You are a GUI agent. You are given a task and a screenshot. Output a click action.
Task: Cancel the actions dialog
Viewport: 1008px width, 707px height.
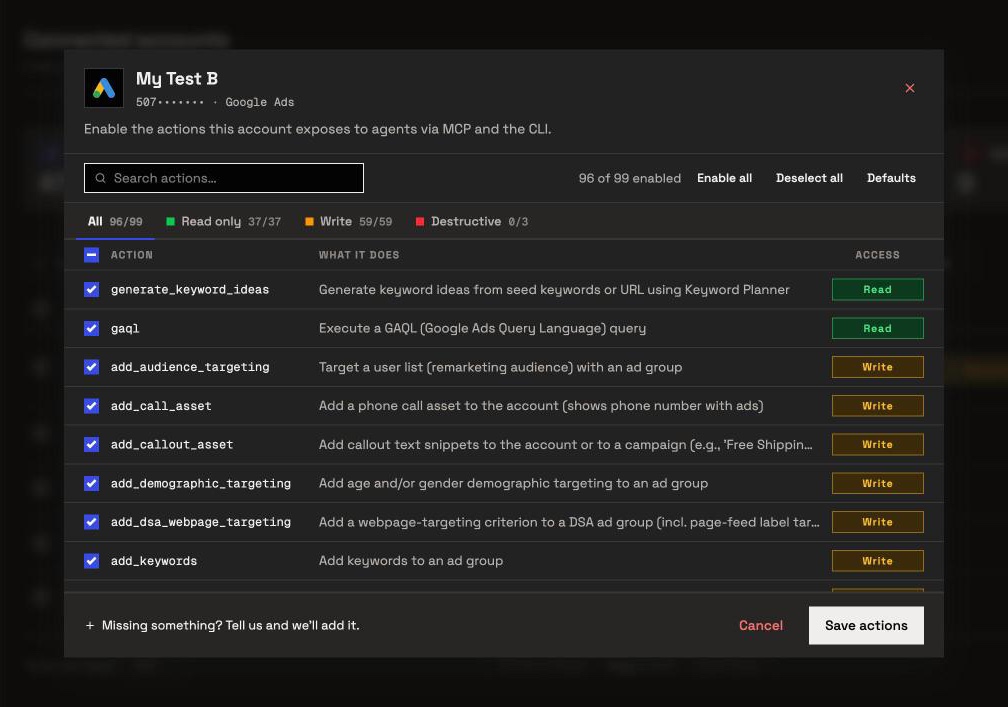[760, 625]
